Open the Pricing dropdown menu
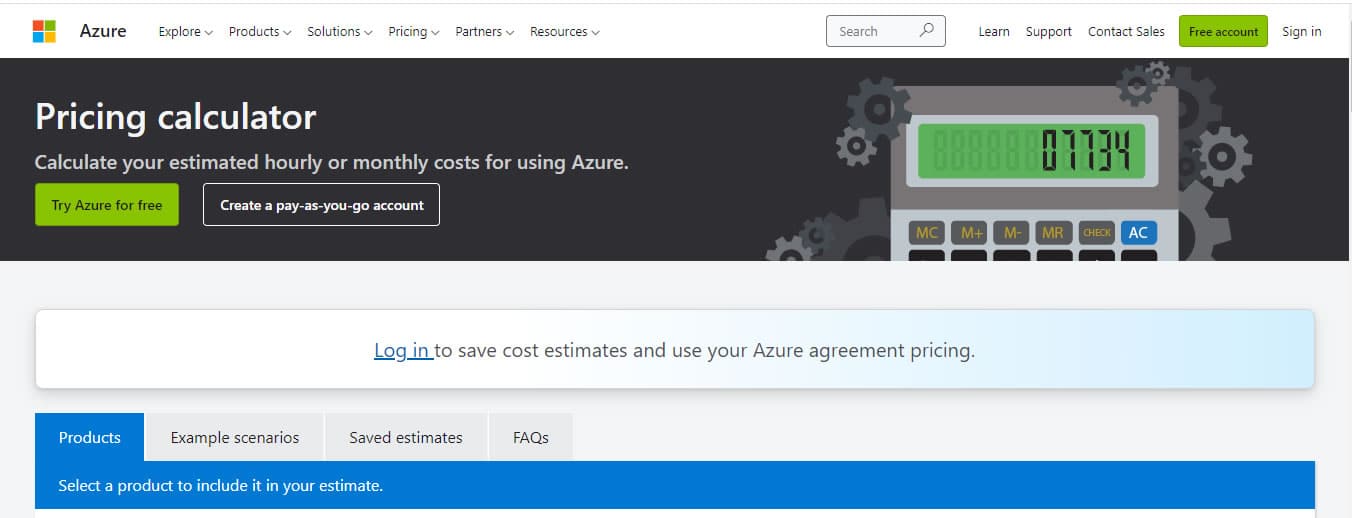 click(413, 32)
